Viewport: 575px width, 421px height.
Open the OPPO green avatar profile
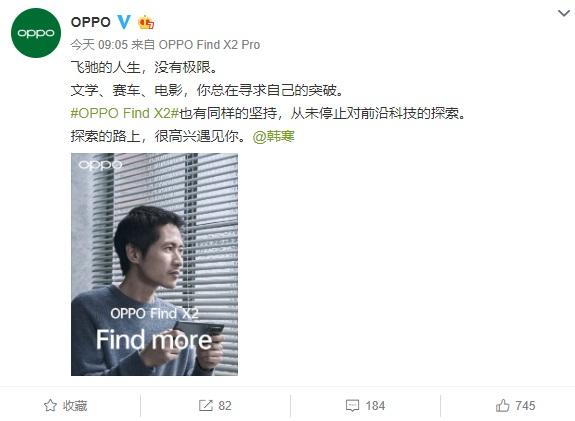[36, 33]
